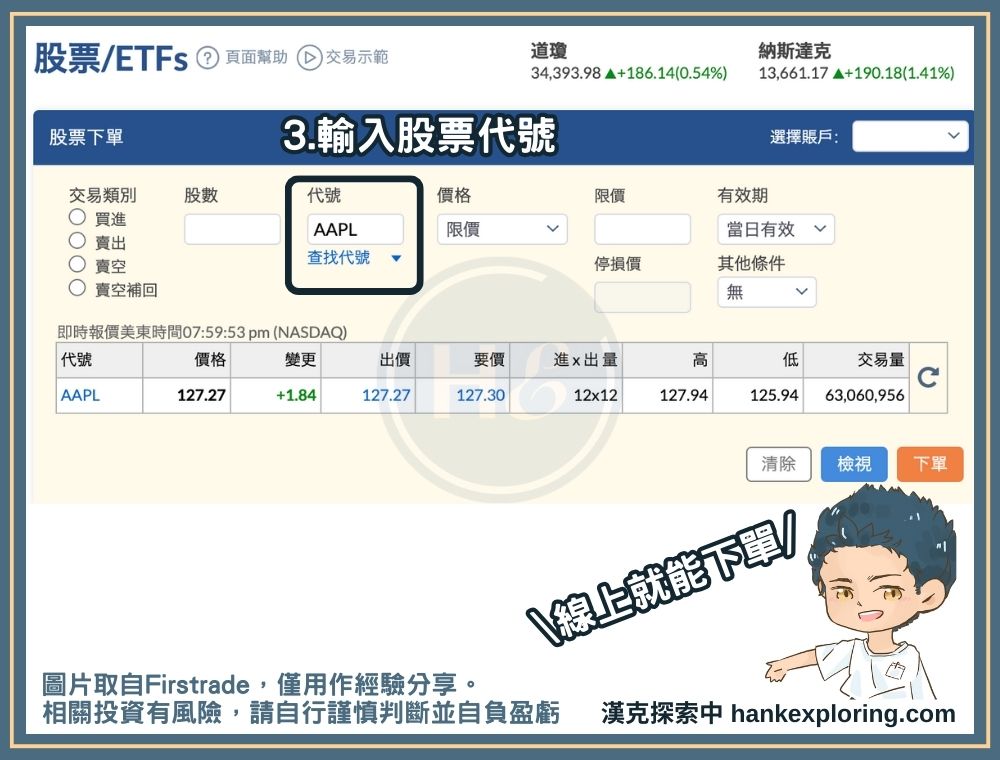
Task: Click the 限價 limit price input
Action: 642,229
